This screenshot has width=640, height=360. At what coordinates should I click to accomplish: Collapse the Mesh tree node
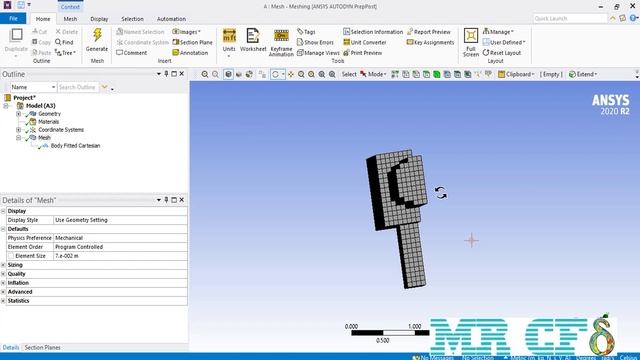18,138
